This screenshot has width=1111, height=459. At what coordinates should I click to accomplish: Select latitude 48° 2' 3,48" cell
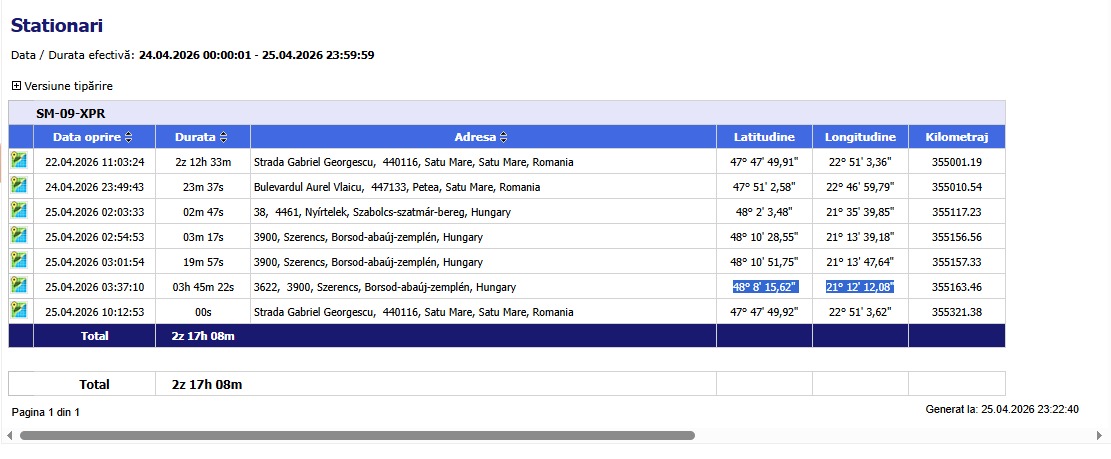tap(765, 212)
